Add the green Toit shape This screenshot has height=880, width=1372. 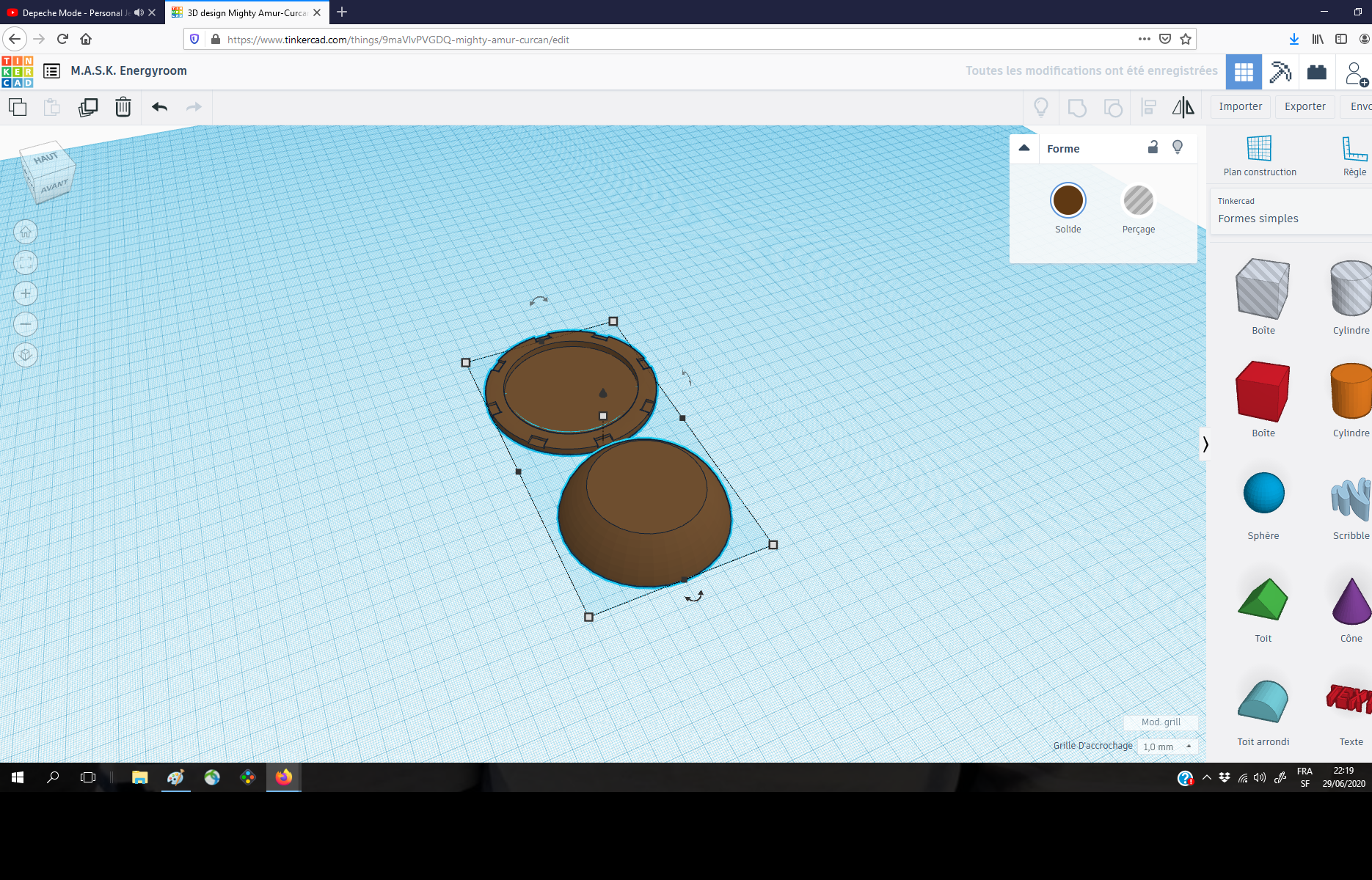tap(1263, 599)
